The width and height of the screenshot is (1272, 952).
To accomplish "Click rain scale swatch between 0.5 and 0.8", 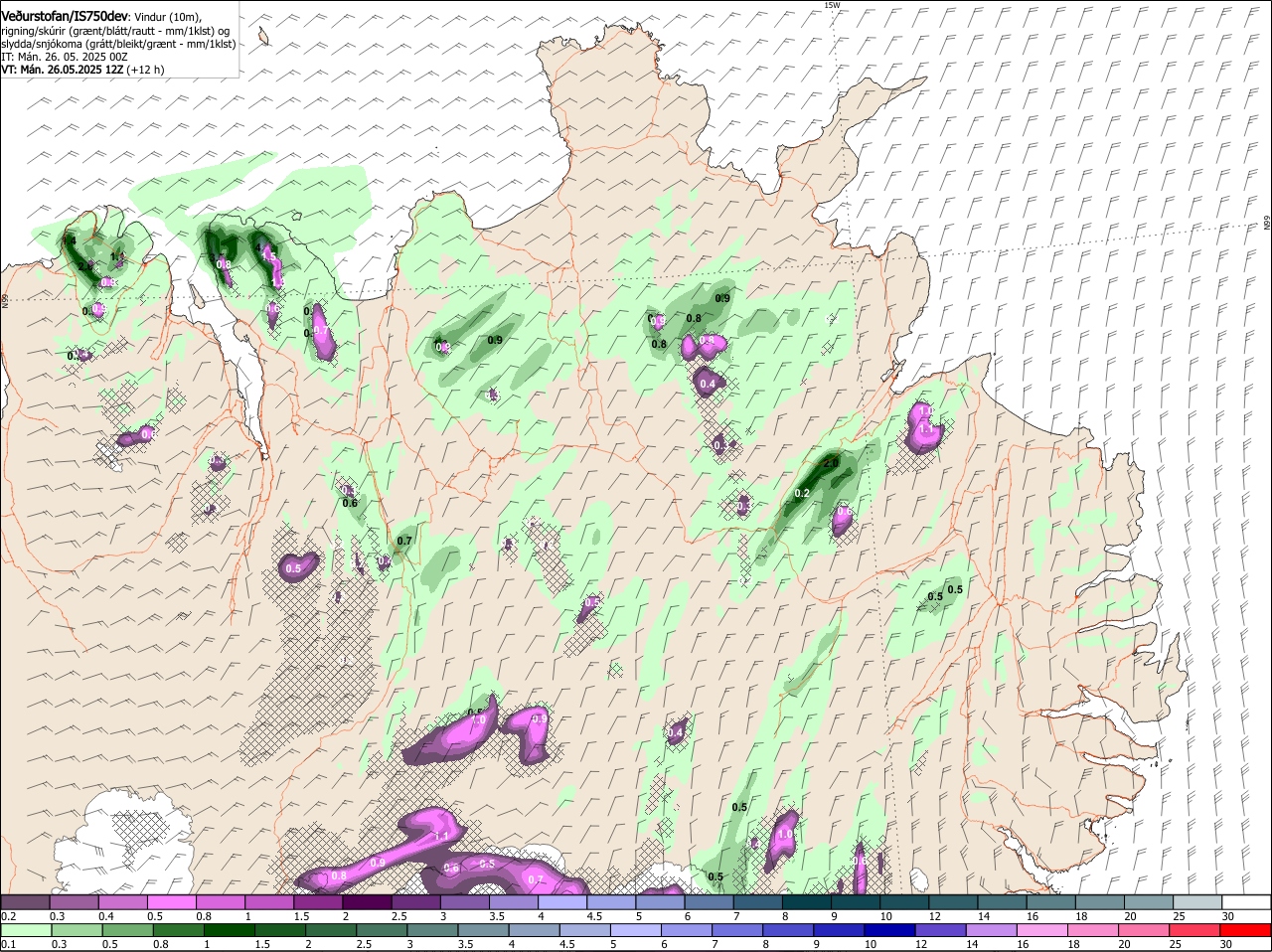I will pyautogui.click(x=127, y=930).
